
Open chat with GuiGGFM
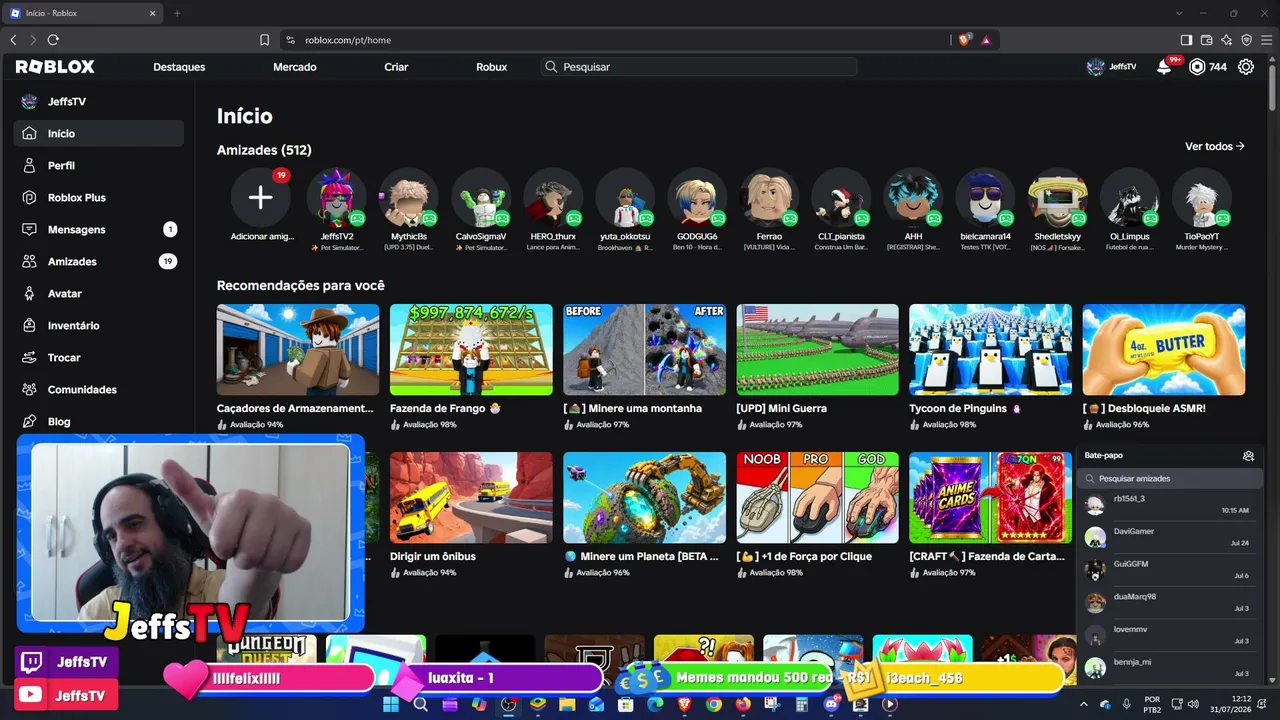click(x=1168, y=570)
